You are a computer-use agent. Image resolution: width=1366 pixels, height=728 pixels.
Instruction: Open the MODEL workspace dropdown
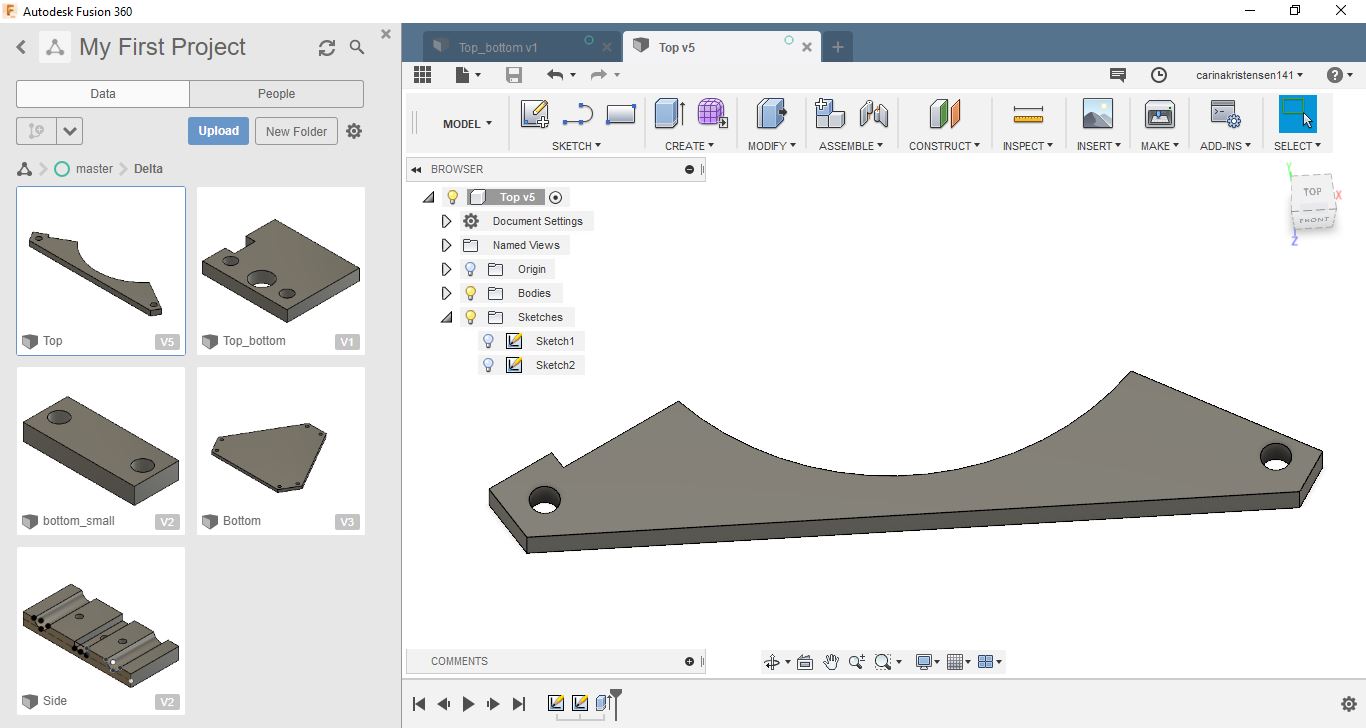467,124
